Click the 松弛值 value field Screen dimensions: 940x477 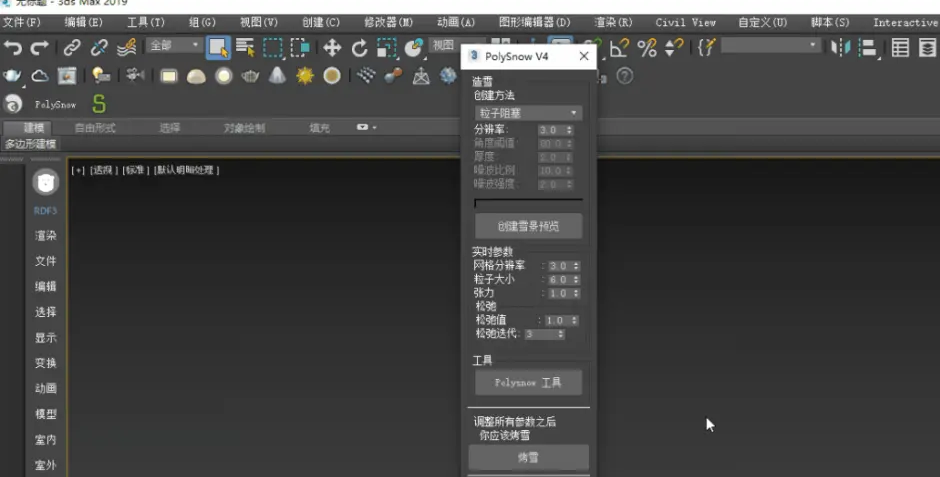(557, 321)
